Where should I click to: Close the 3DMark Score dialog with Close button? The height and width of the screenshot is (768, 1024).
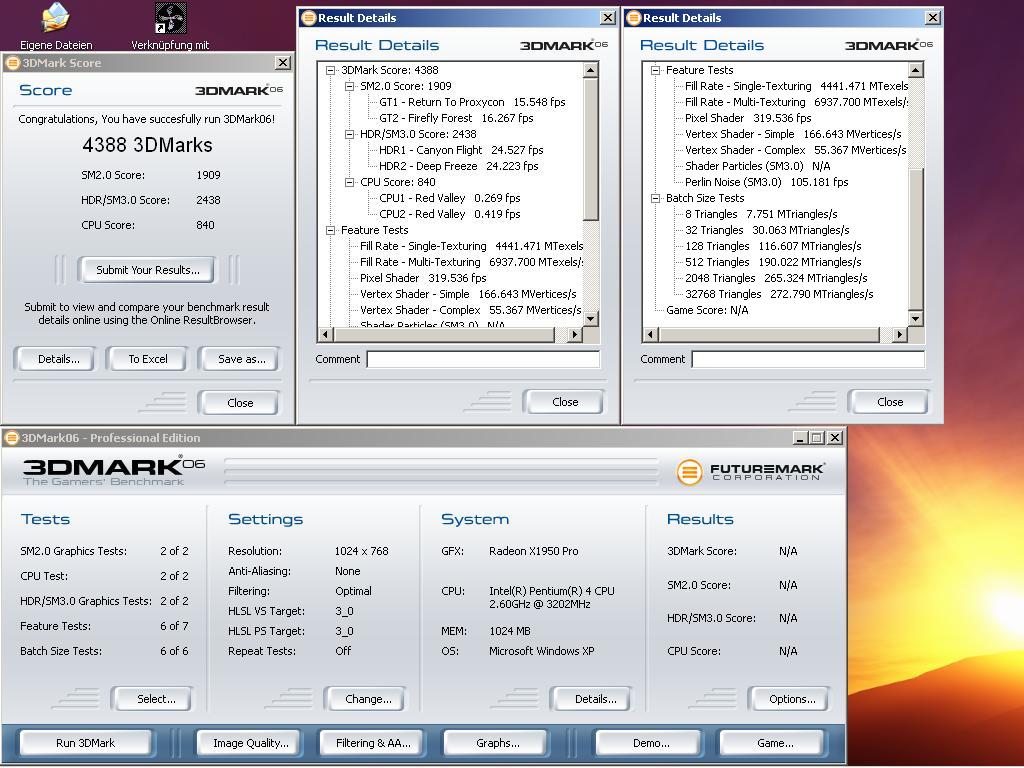click(x=240, y=403)
